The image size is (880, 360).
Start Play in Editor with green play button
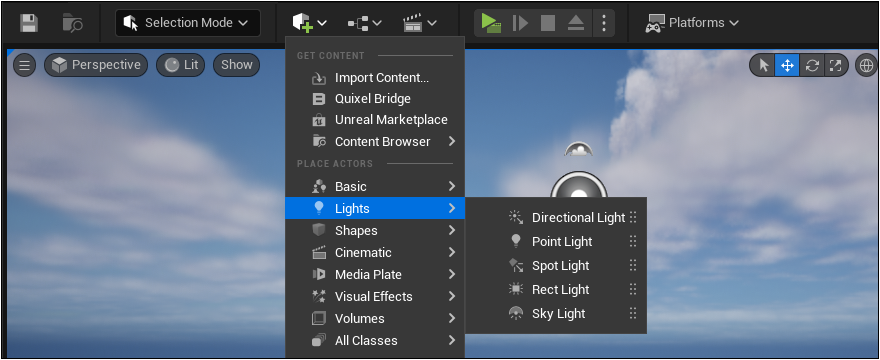[x=491, y=23]
